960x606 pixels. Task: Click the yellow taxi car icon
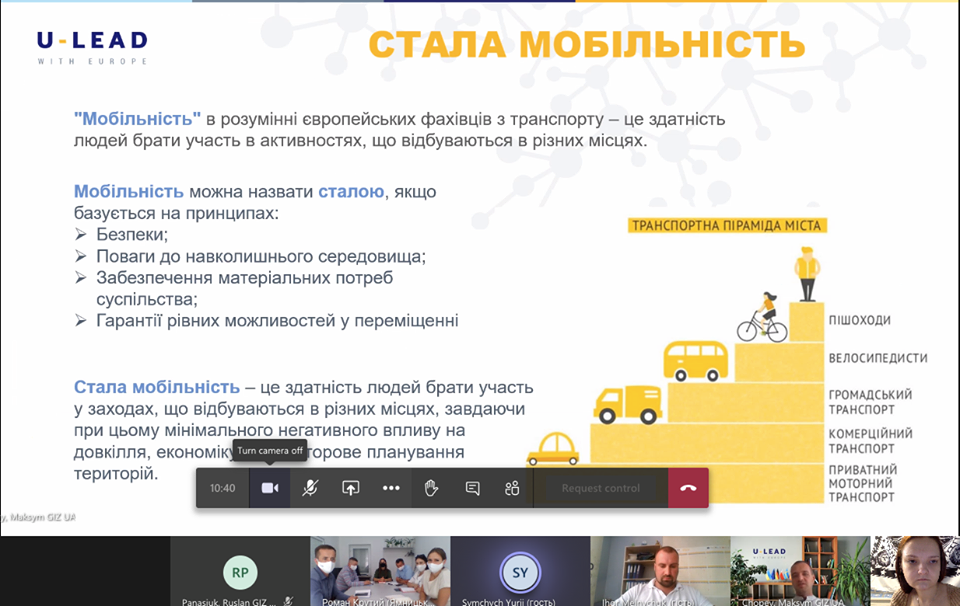click(x=552, y=450)
